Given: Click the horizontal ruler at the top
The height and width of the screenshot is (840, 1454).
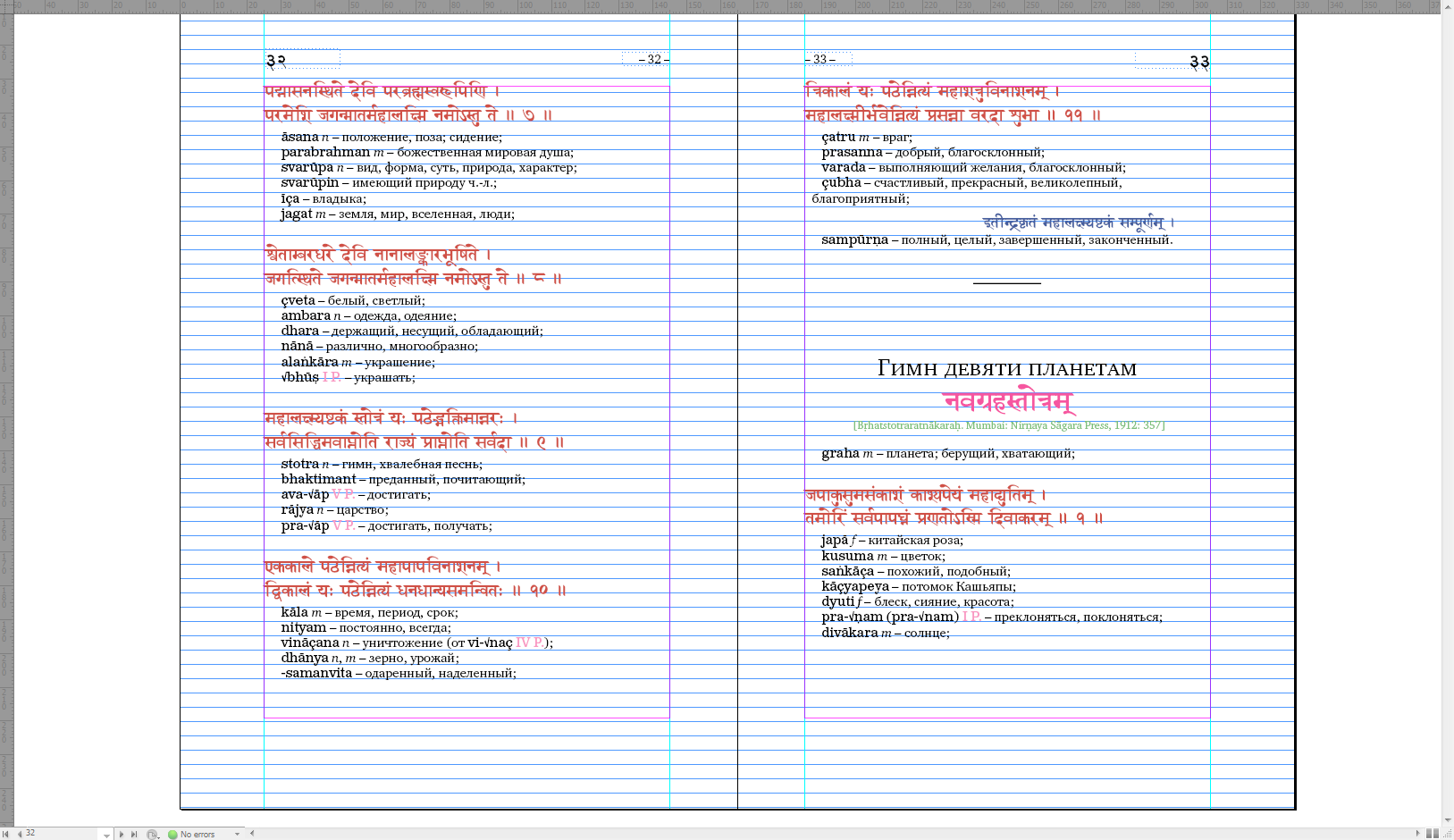Looking at the screenshot, I should [x=727, y=5].
